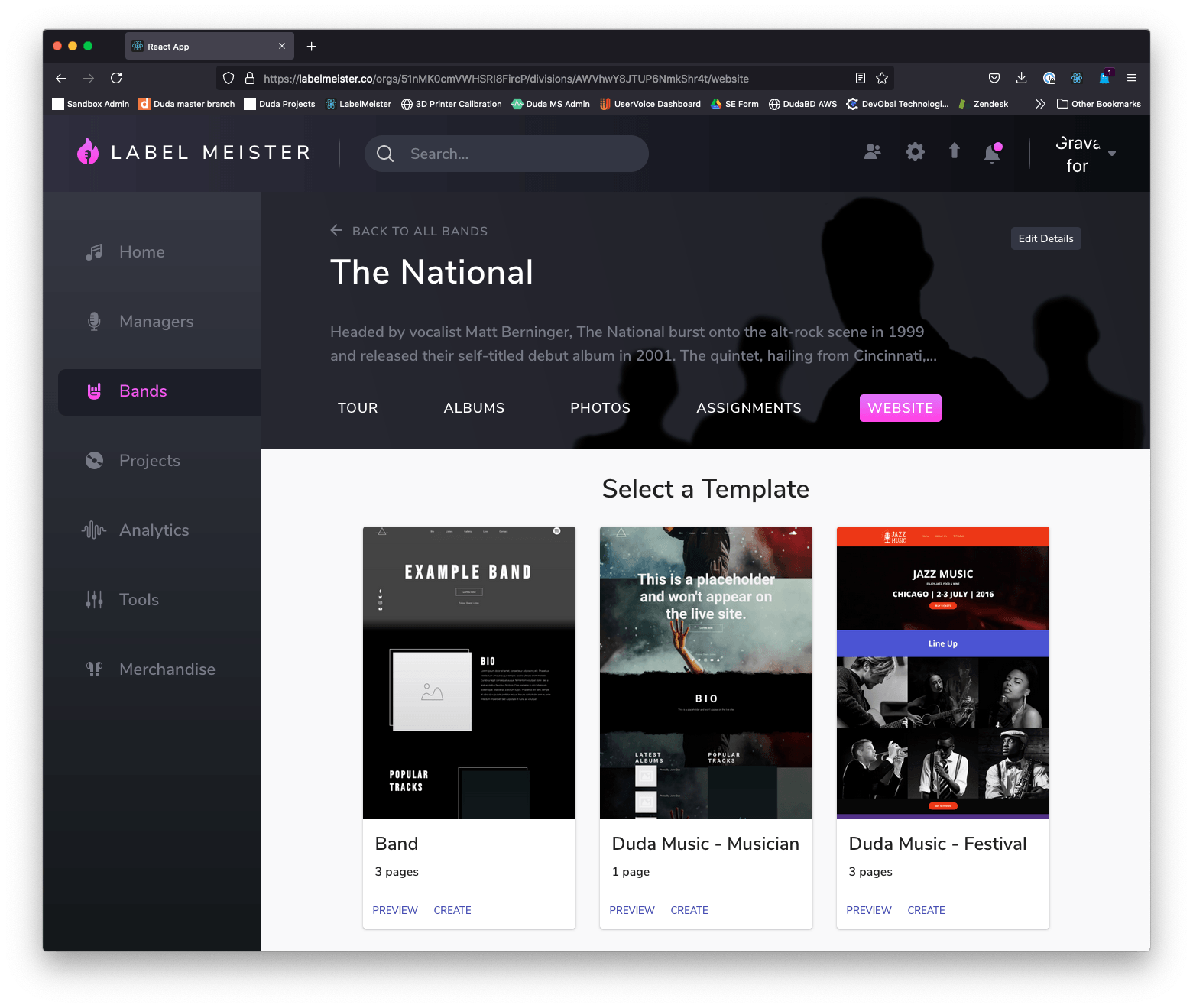Open the browser hamburger menu
This screenshot has height=1008, width=1193.
(x=1132, y=78)
